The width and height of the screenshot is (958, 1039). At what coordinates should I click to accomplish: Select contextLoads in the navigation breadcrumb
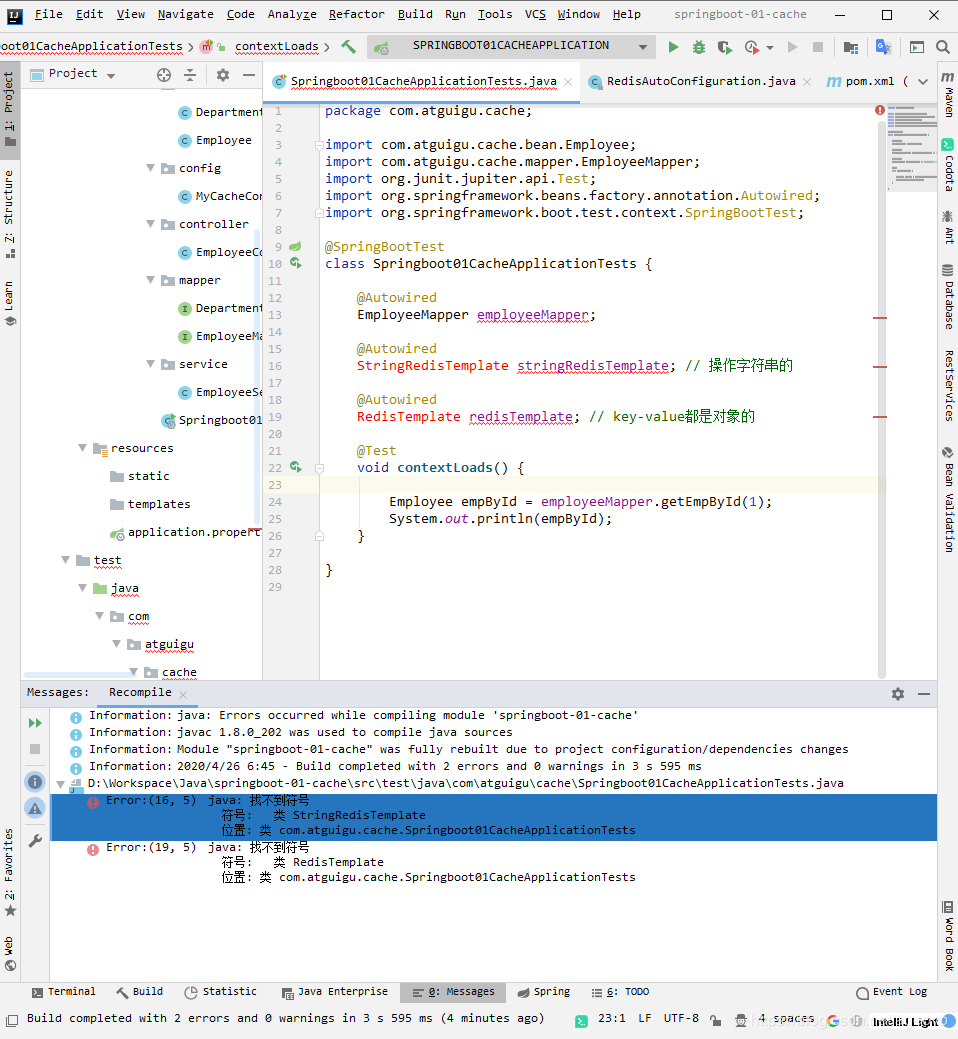point(276,45)
